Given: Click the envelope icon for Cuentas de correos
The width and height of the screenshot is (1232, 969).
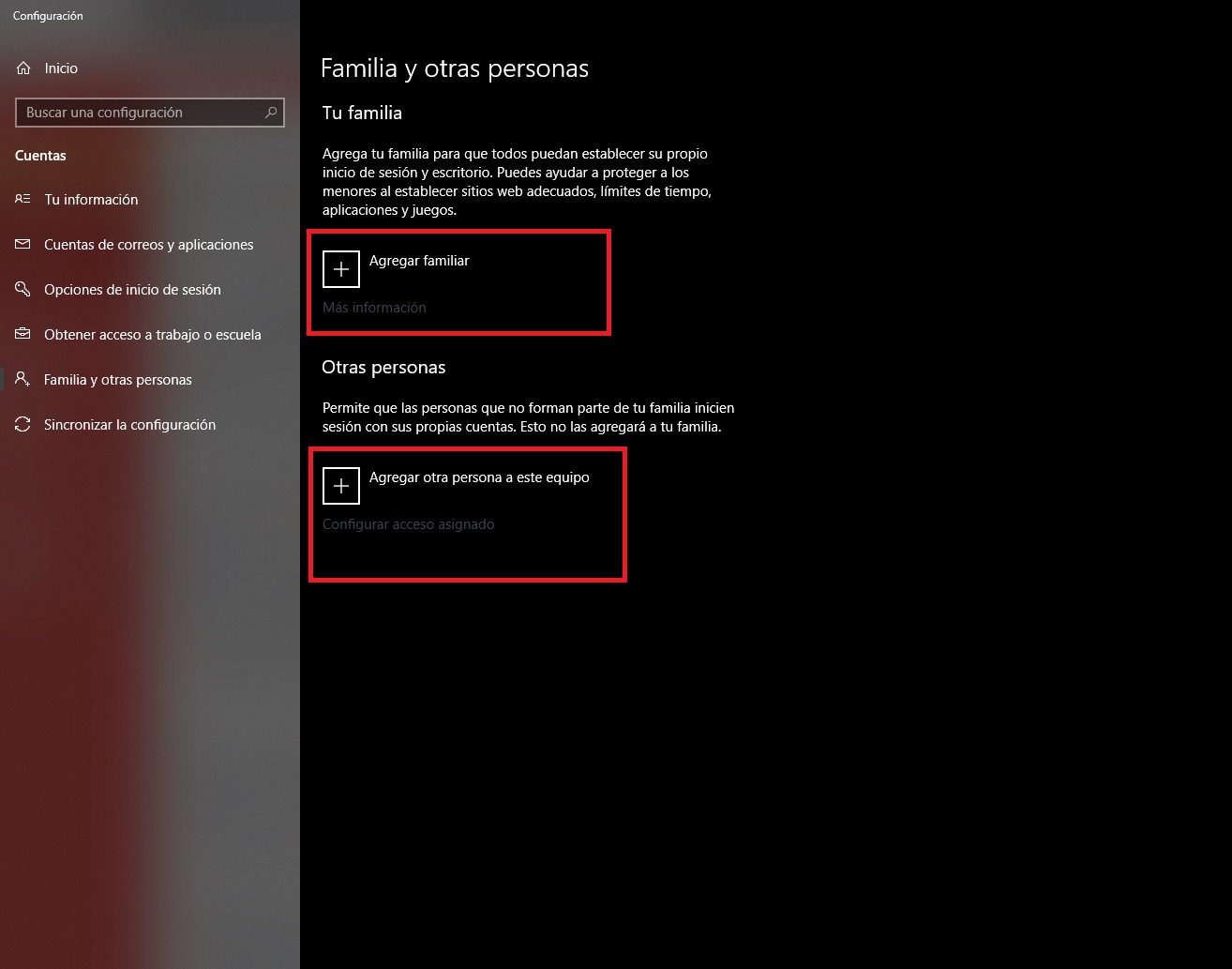Looking at the screenshot, I should pos(23,245).
